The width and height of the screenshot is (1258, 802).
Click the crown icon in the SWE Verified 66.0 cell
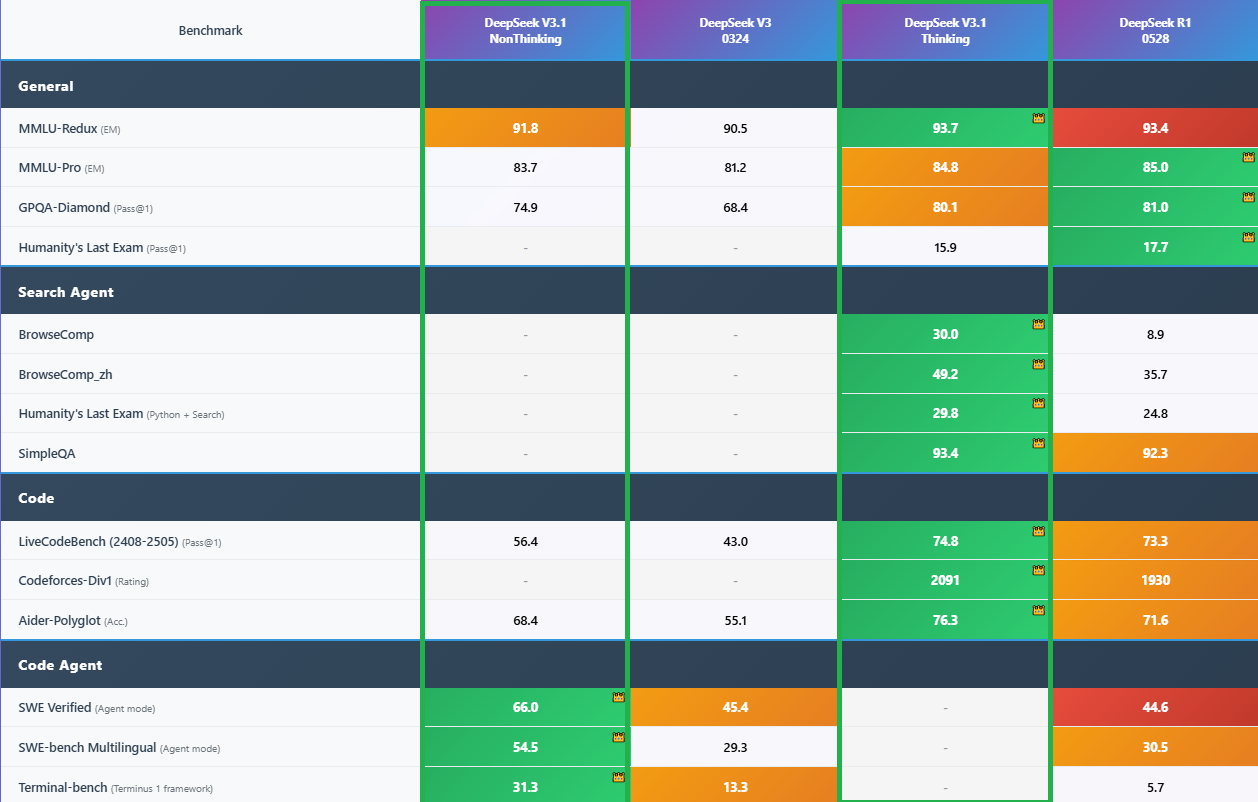(618, 697)
